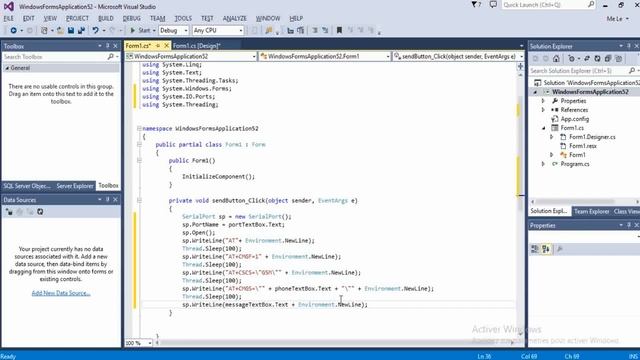Collapse the Form1.cs node in Solution Explorer
Viewport: 640px width, 360px height.
tap(543, 128)
